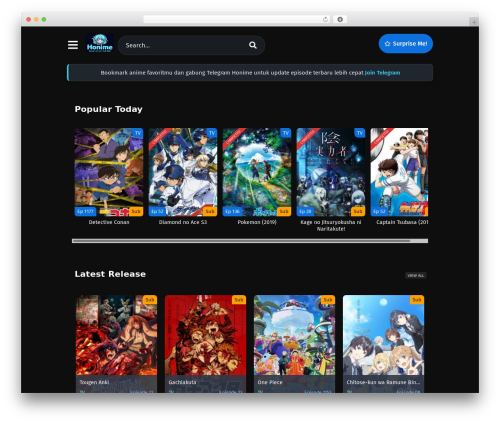Click One Piece title text
Screen dimensions: 500x423
[270, 382]
